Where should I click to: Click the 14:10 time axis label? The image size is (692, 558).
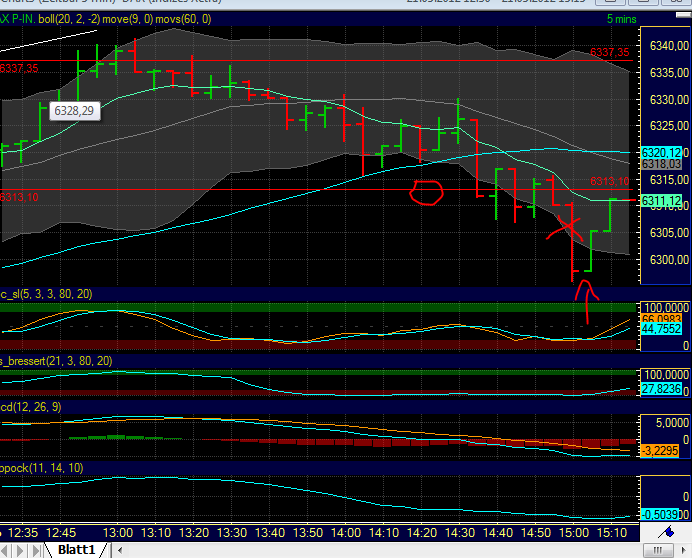[x=384, y=533]
